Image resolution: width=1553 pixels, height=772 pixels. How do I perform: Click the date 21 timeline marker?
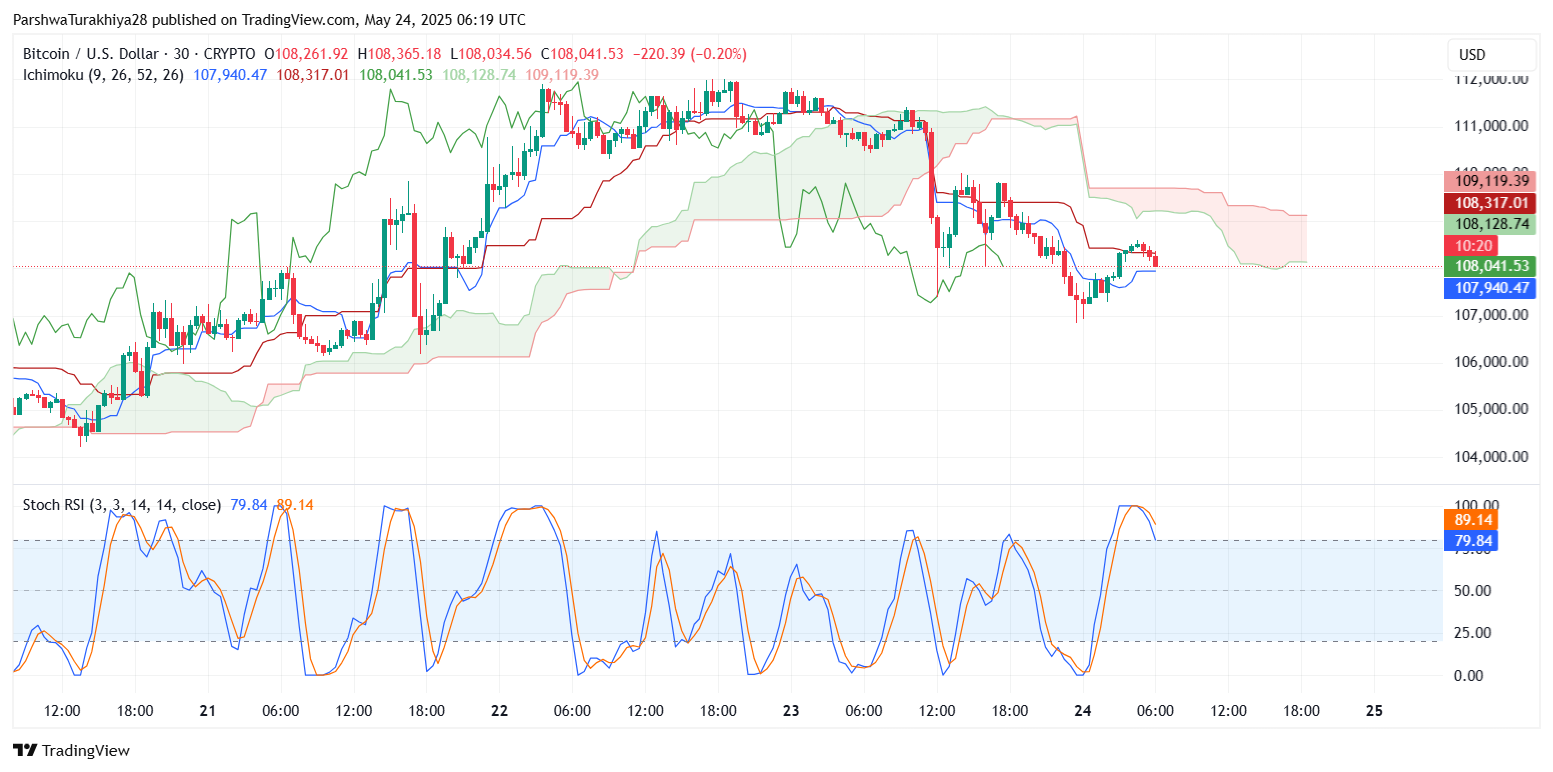(207, 711)
